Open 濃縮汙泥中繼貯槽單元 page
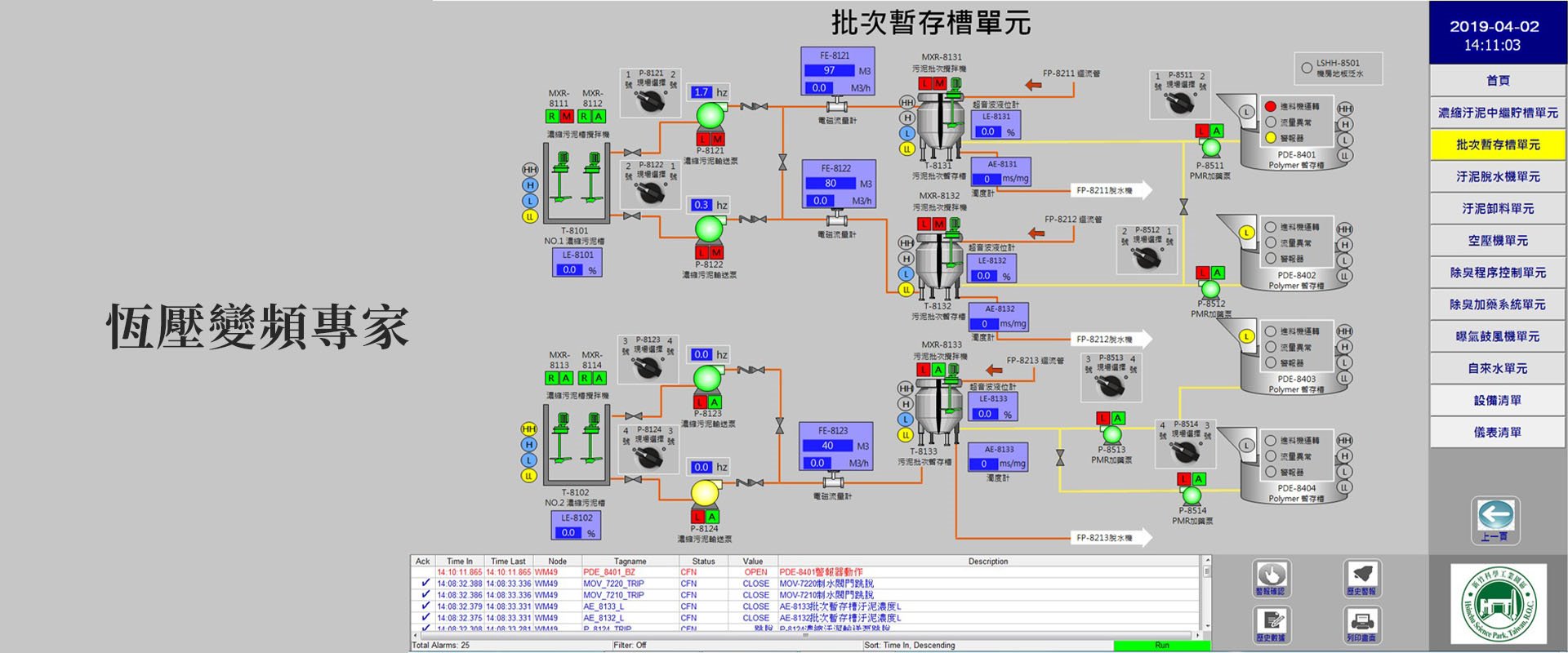This screenshot has height=653, width=1568. [x=1498, y=113]
